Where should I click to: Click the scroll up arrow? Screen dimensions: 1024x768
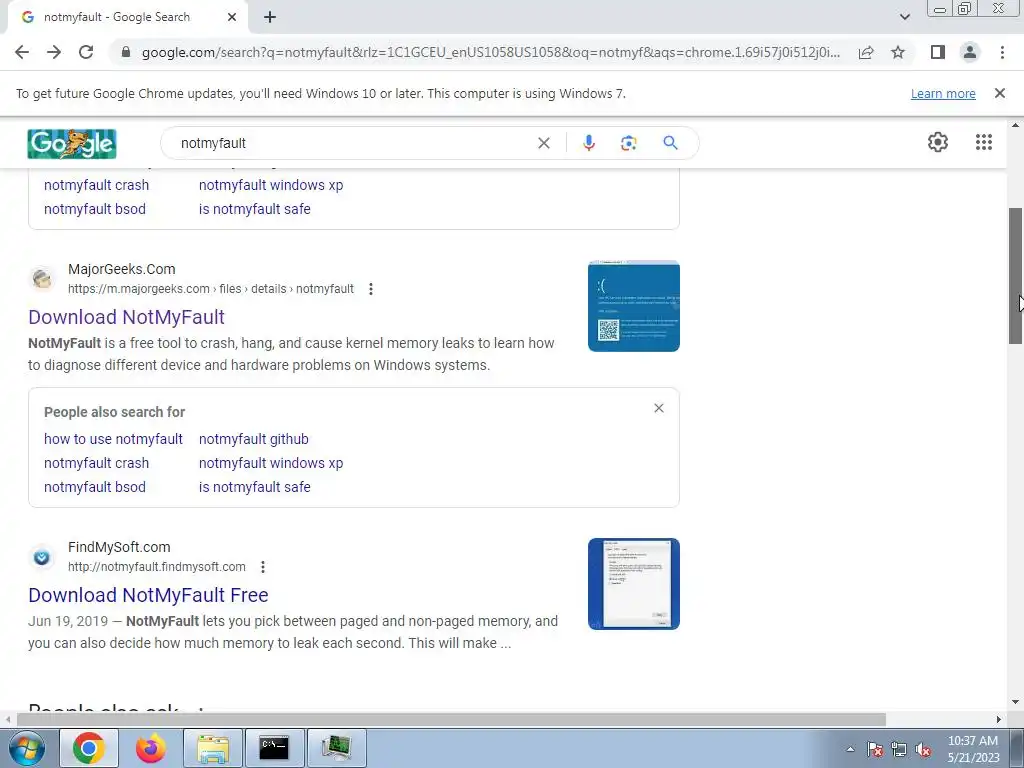tap(1015, 125)
